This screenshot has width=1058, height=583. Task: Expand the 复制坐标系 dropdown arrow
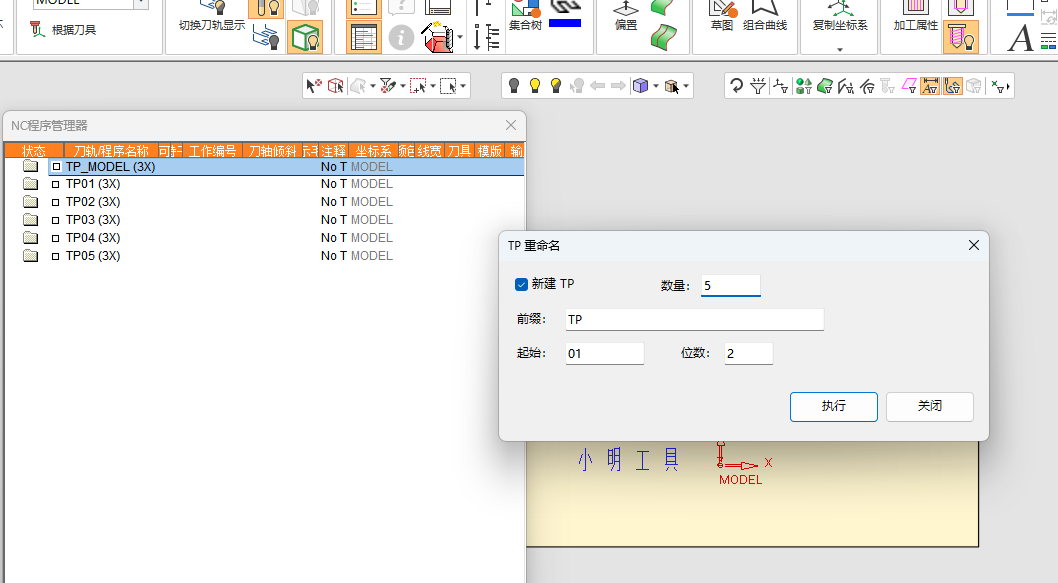[840, 49]
